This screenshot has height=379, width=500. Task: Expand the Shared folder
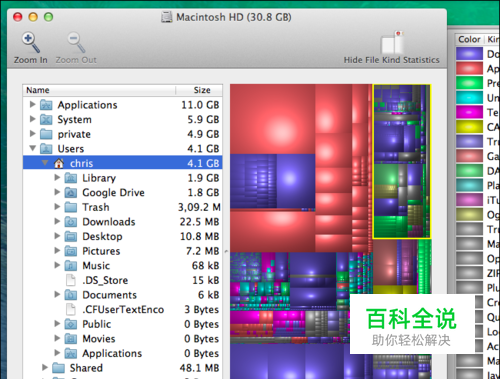click(x=45, y=367)
